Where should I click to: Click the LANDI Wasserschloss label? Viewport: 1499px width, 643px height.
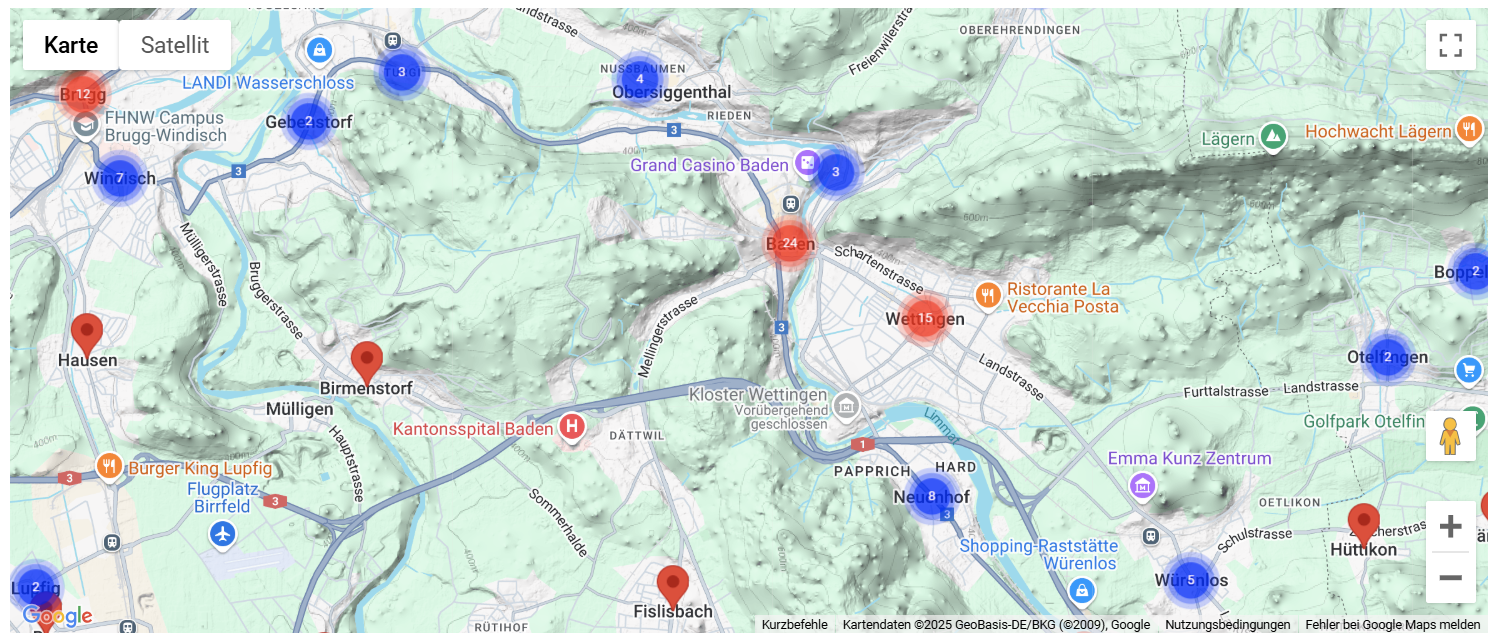tap(268, 83)
